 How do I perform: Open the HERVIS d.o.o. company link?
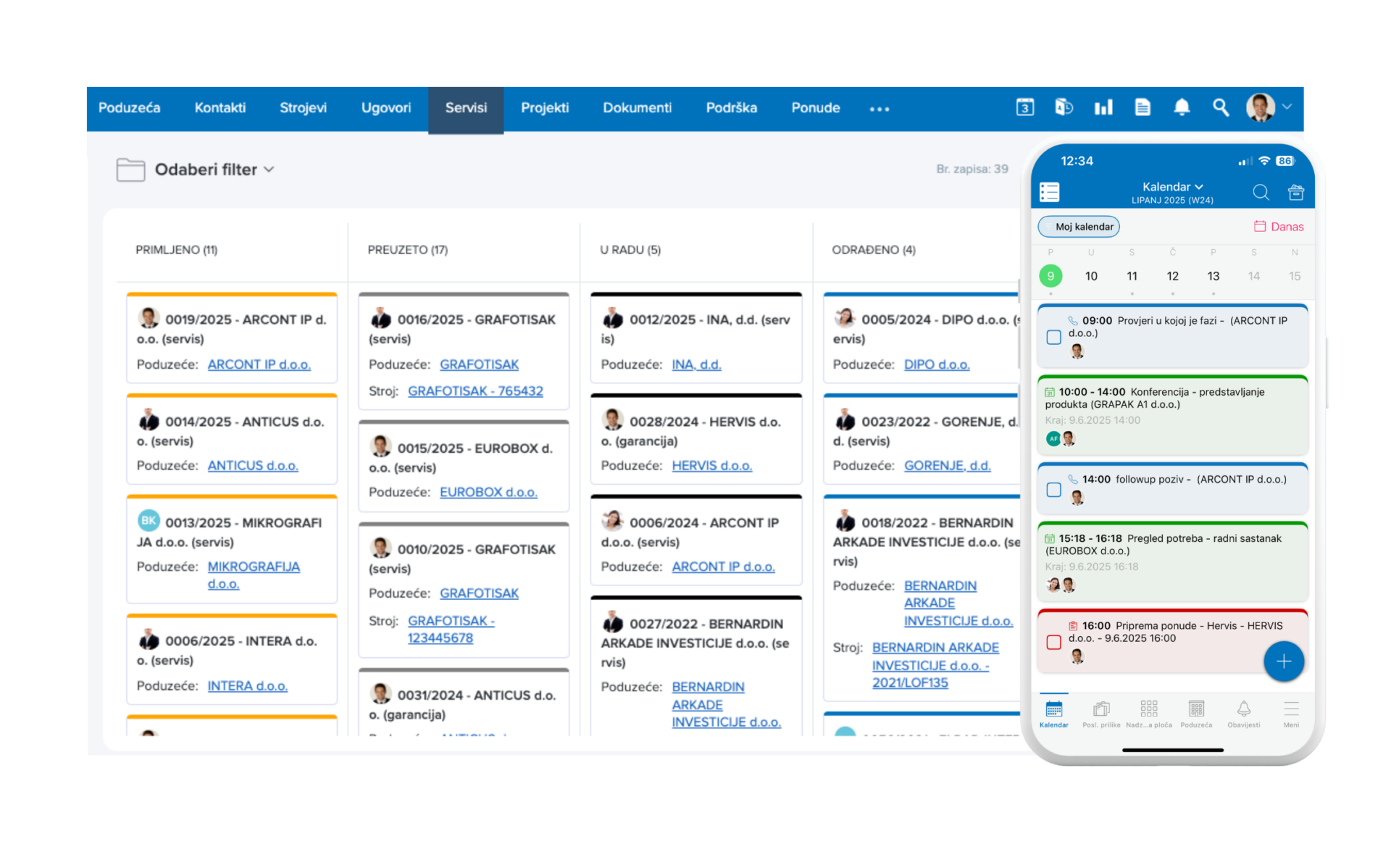pyautogui.click(x=711, y=466)
